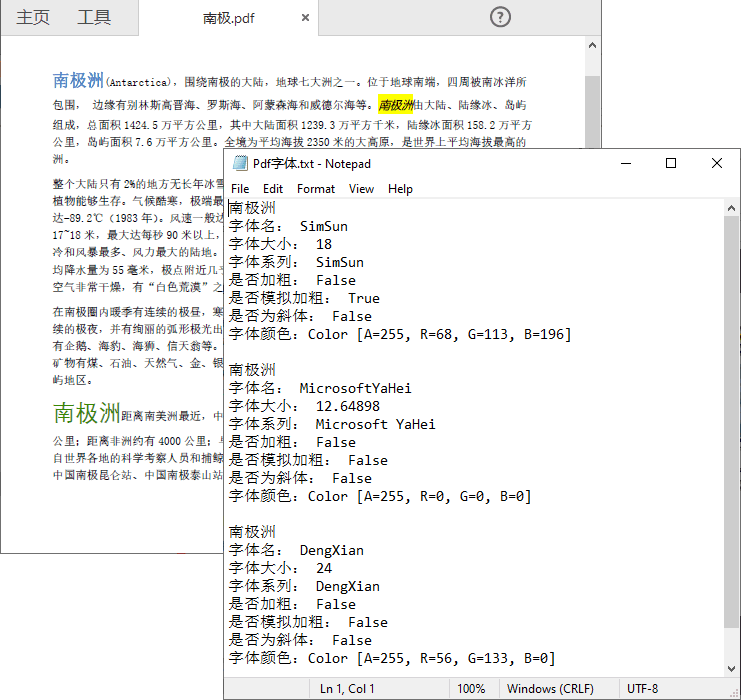
Task: Open the View menu in Notepad
Action: tap(361, 189)
